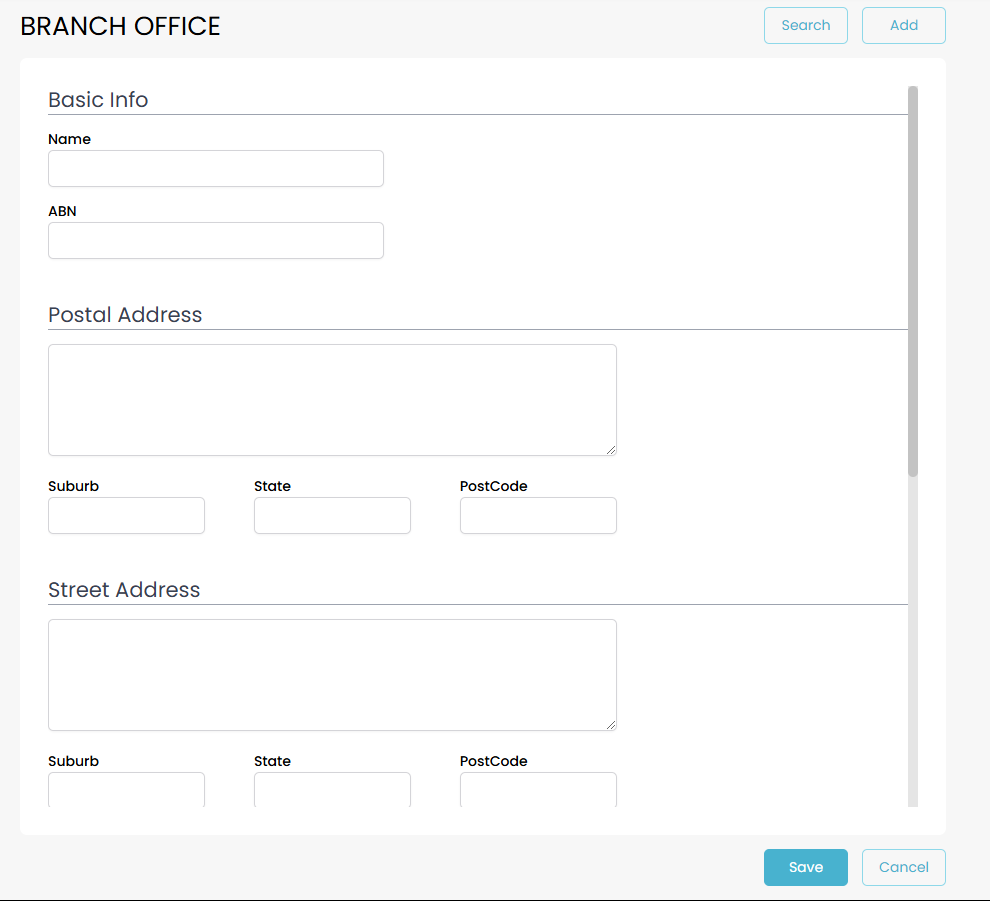
Task: Save the branch office form
Action: [805, 867]
